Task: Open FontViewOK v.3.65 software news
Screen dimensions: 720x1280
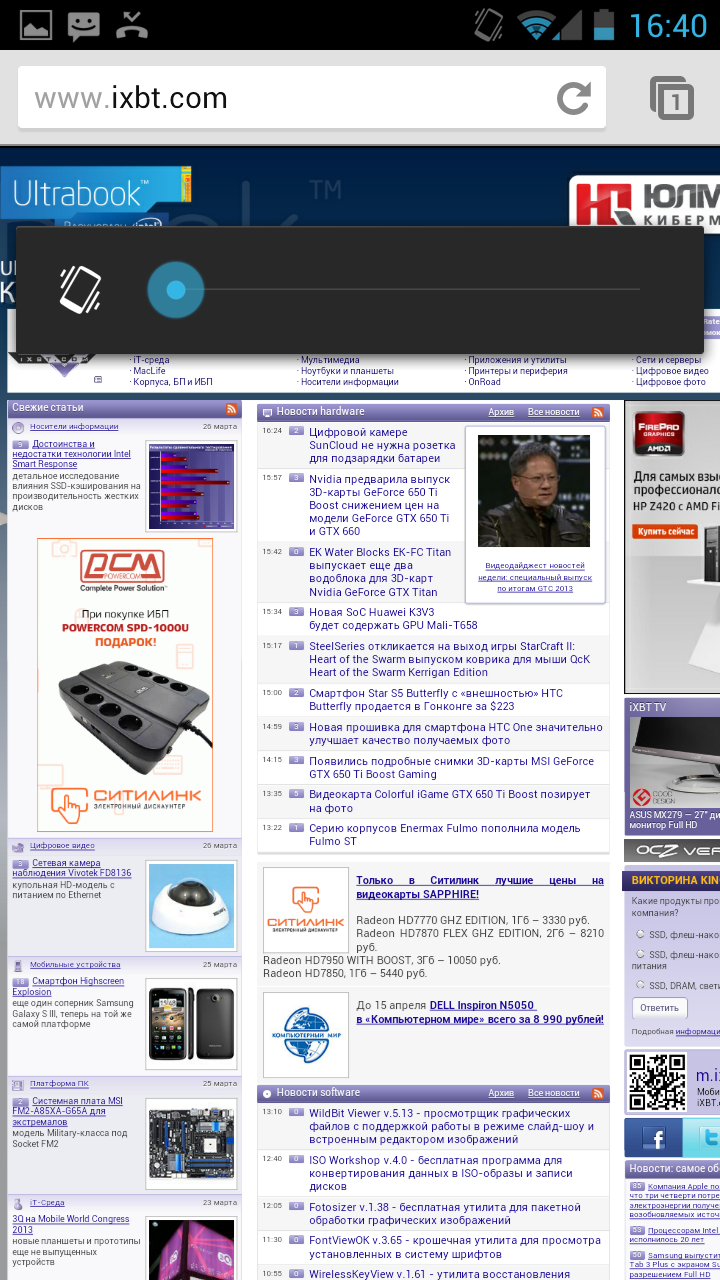Action: click(x=455, y=1247)
